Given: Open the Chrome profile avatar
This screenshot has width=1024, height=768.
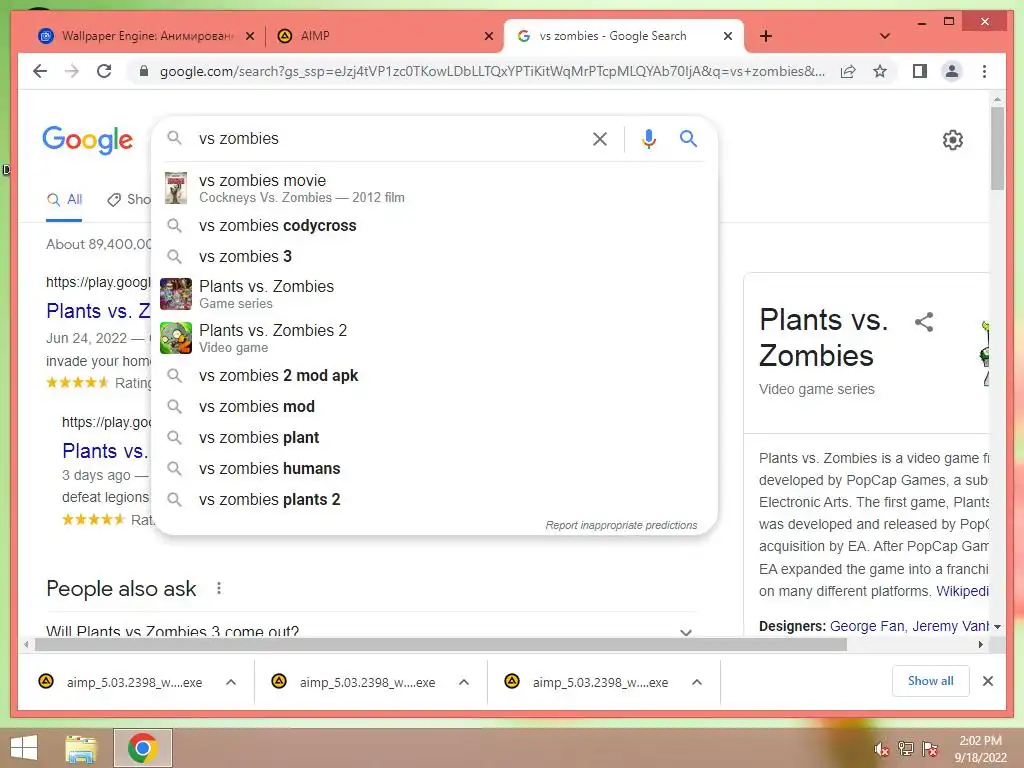Looking at the screenshot, I should [952, 71].
